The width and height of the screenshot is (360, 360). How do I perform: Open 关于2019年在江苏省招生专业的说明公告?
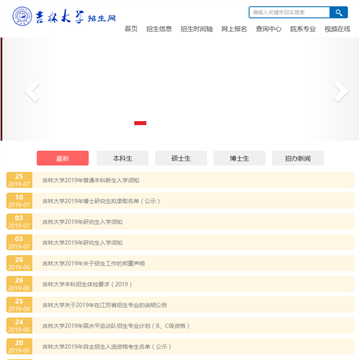105,305
